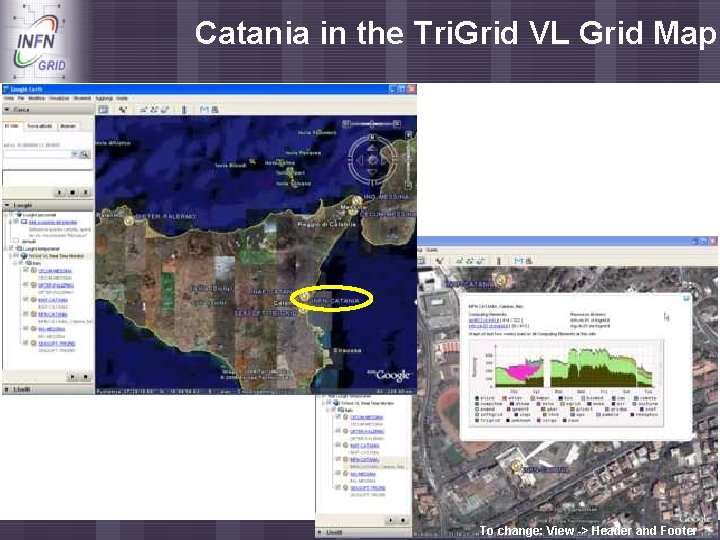Toggle checkbox beside CECUM MESSINA in right tree
The width and height of the screenshot is (720, 540).
338,417
